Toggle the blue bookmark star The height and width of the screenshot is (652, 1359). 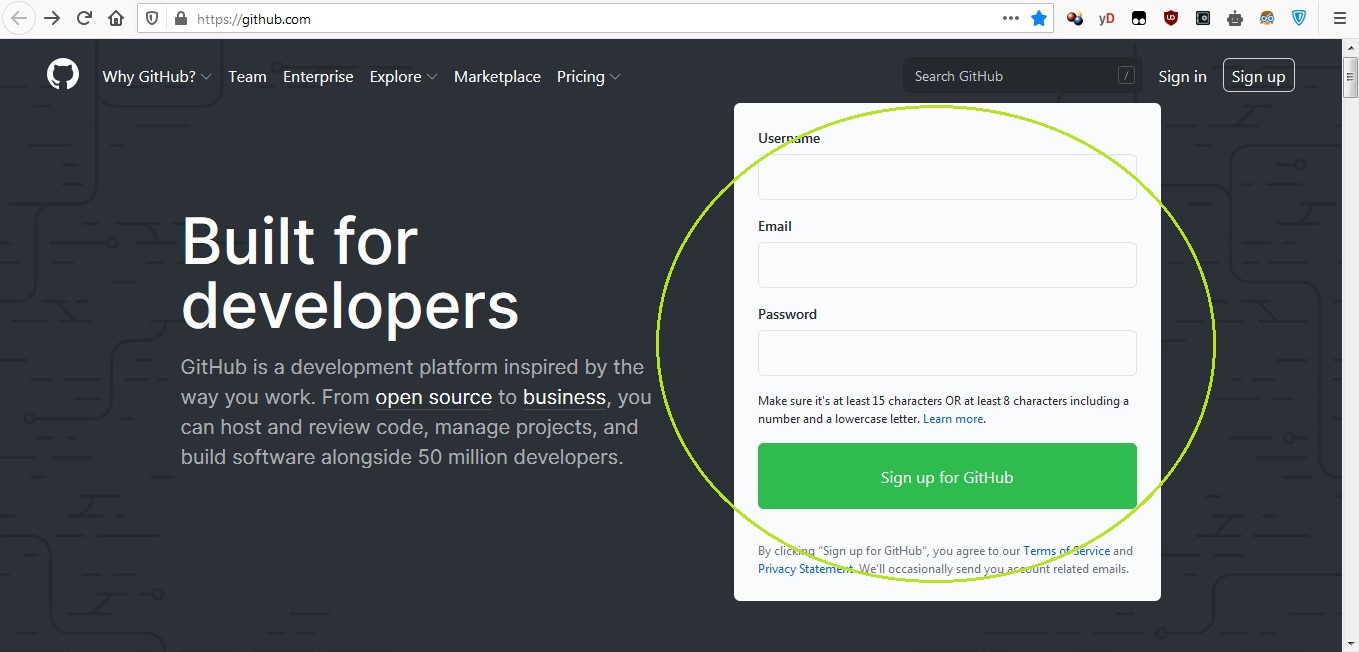coord(1039,18)
